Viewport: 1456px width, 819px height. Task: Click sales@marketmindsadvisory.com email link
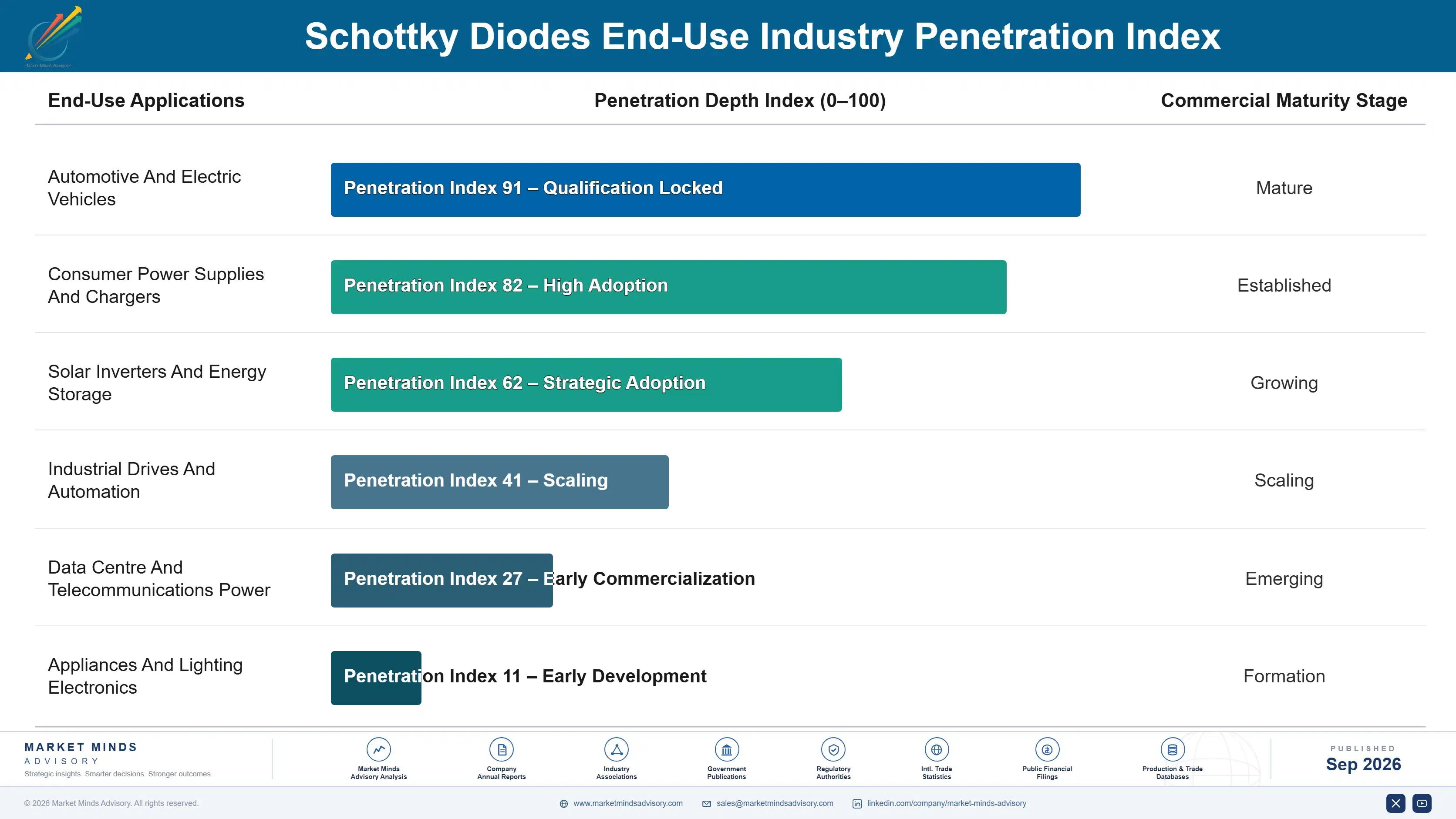775,803
